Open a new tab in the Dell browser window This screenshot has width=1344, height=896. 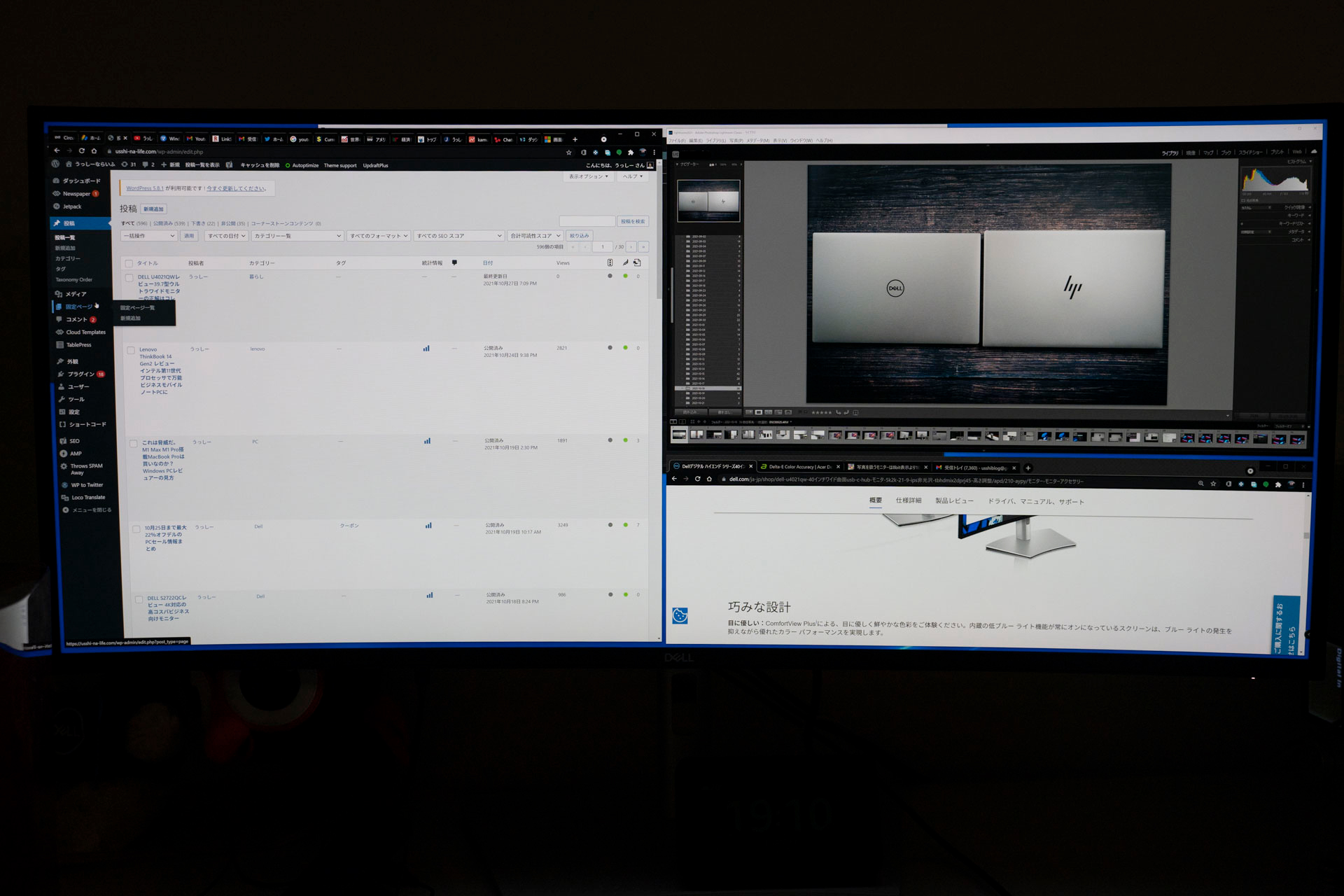coord(1028,468)
